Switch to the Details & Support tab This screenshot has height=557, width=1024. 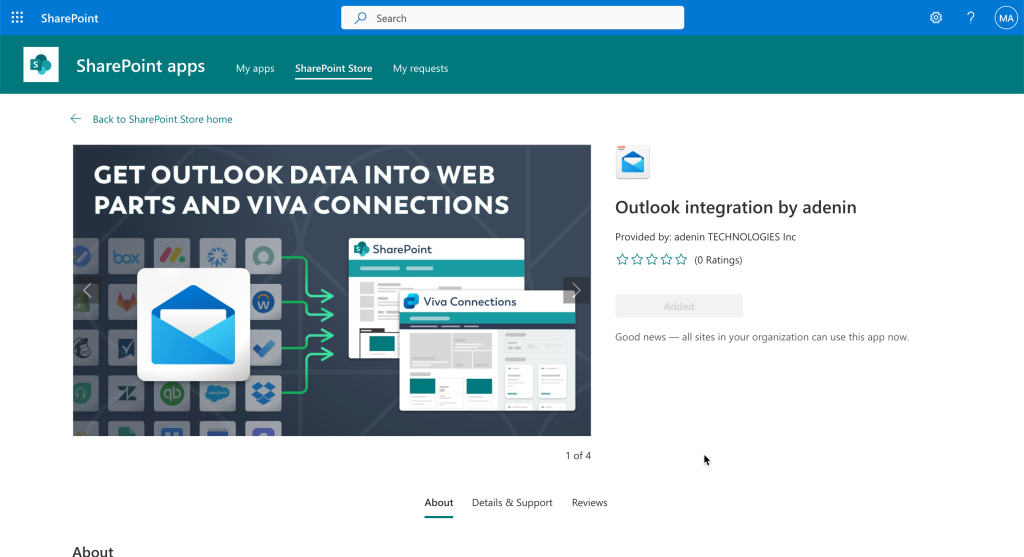[512, 502]
